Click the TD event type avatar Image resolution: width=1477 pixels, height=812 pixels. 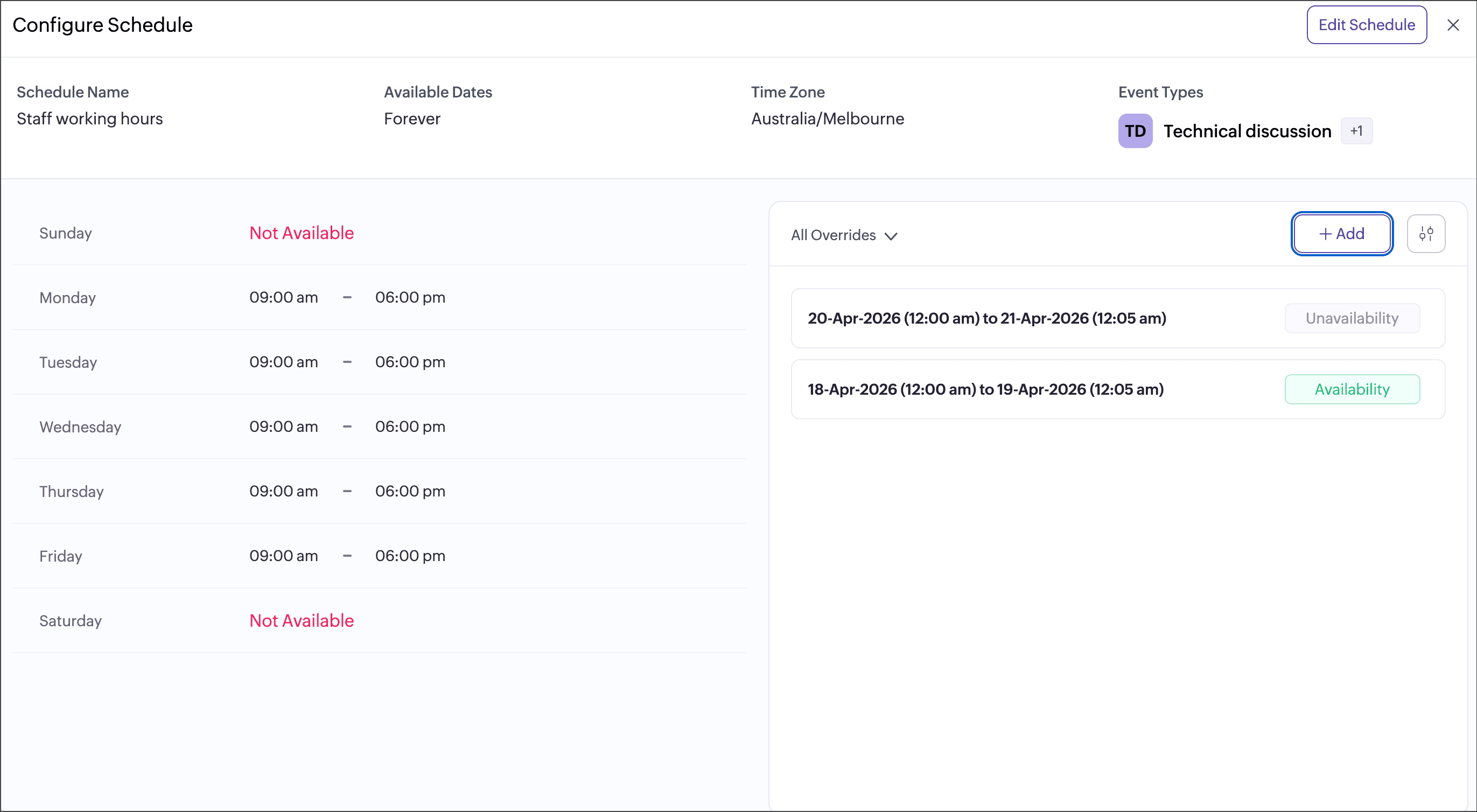click(1135, 131)
